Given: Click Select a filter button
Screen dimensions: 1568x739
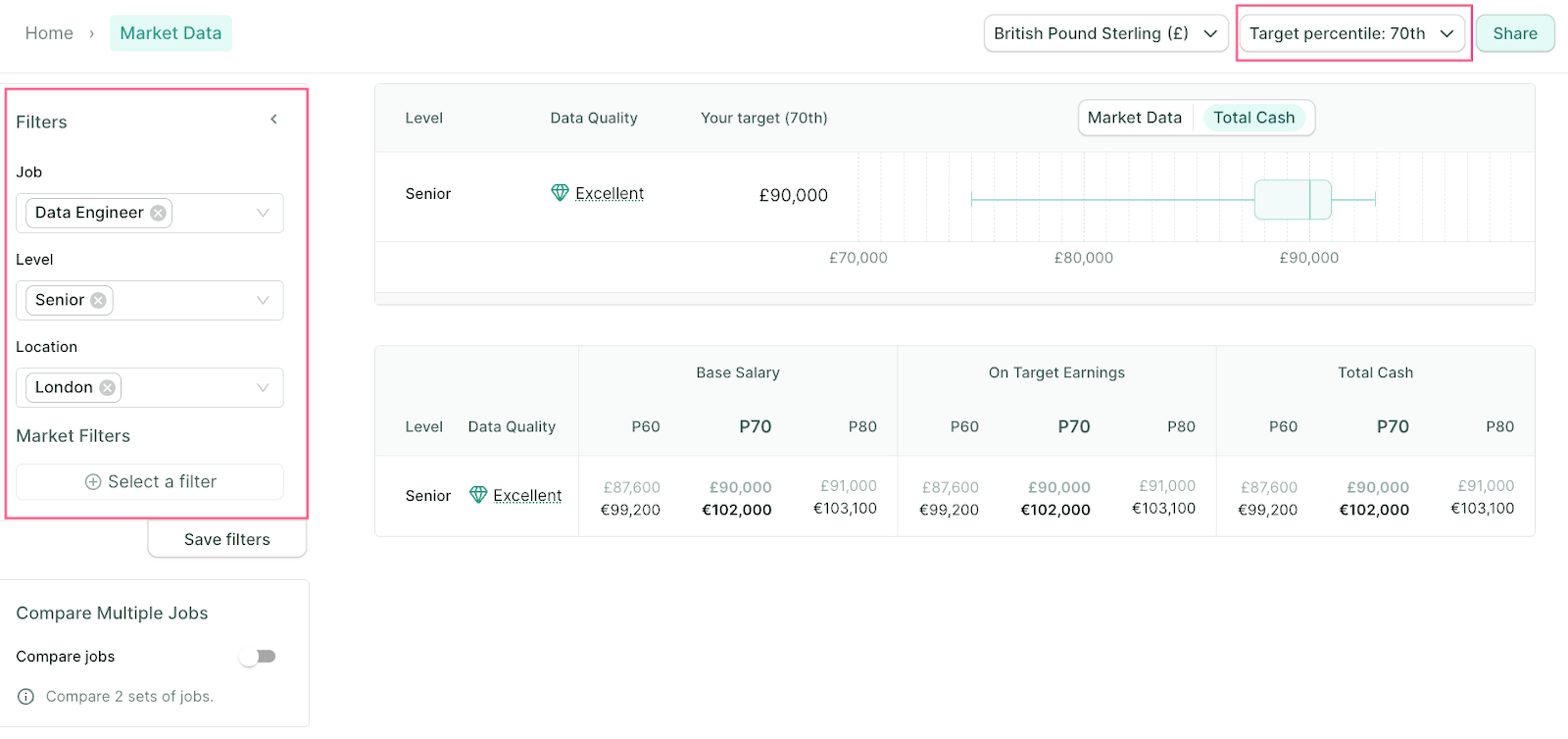Looking at the screenshot, I should click(x=150, y=482).
